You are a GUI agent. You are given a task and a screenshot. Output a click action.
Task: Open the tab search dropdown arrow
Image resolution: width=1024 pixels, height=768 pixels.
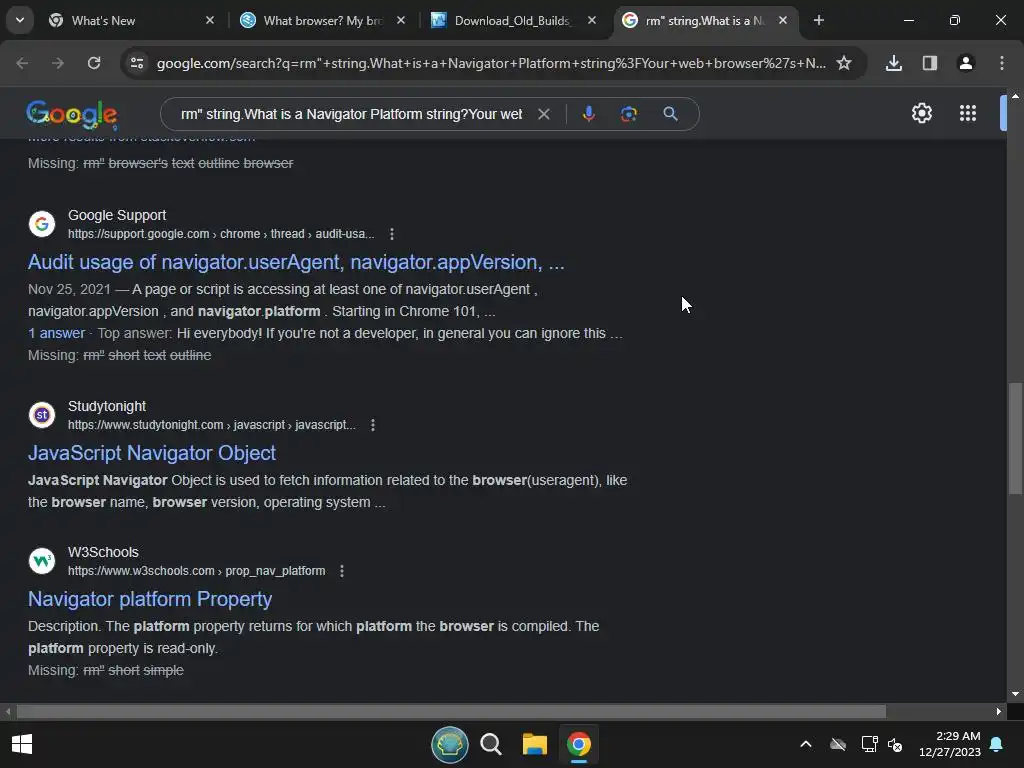(20, 20)
